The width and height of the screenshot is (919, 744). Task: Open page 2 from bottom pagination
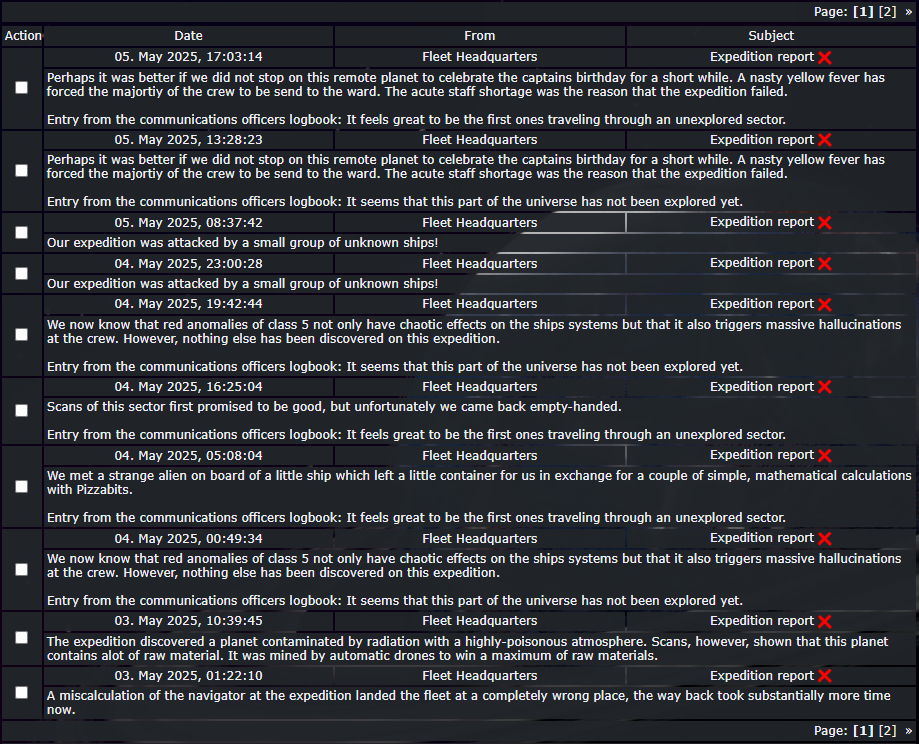click(887, 731)
